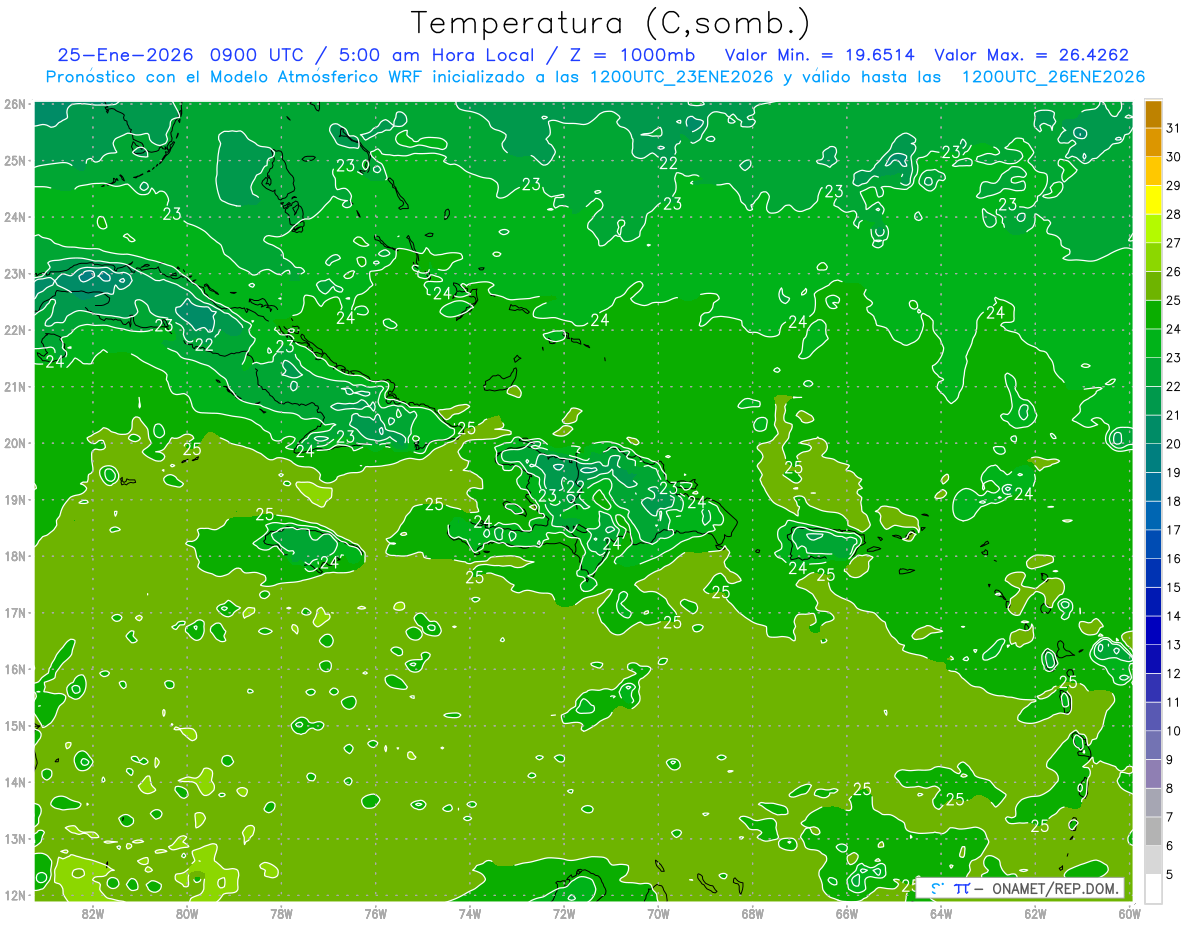Click "5:00 am Hora Local" text
The height and width of the screenshot is (927, 1200).
pyautogui.click(x=438, y=55)
